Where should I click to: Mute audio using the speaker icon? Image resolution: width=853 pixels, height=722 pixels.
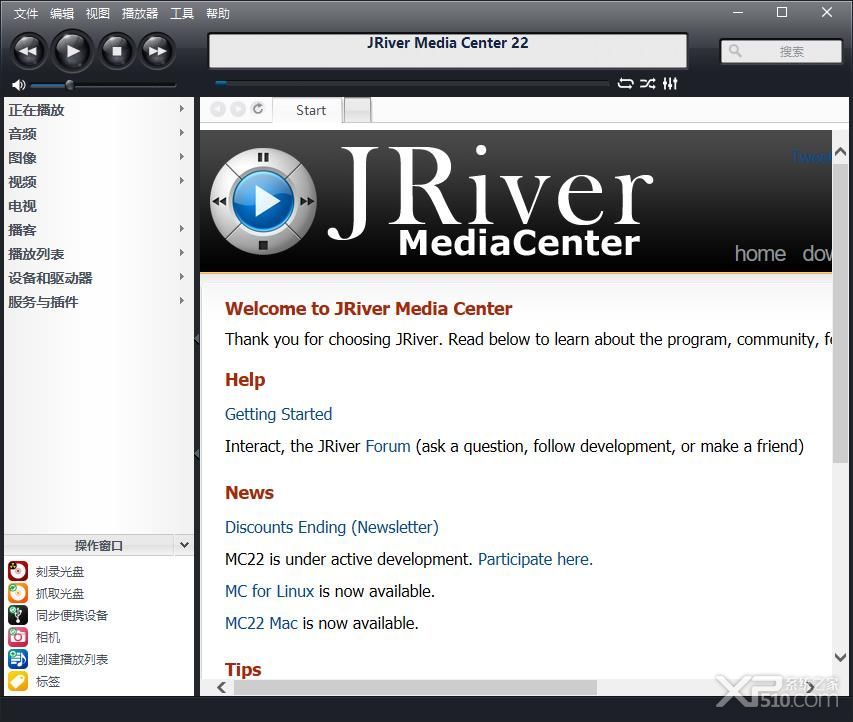(x=18, y=85)
